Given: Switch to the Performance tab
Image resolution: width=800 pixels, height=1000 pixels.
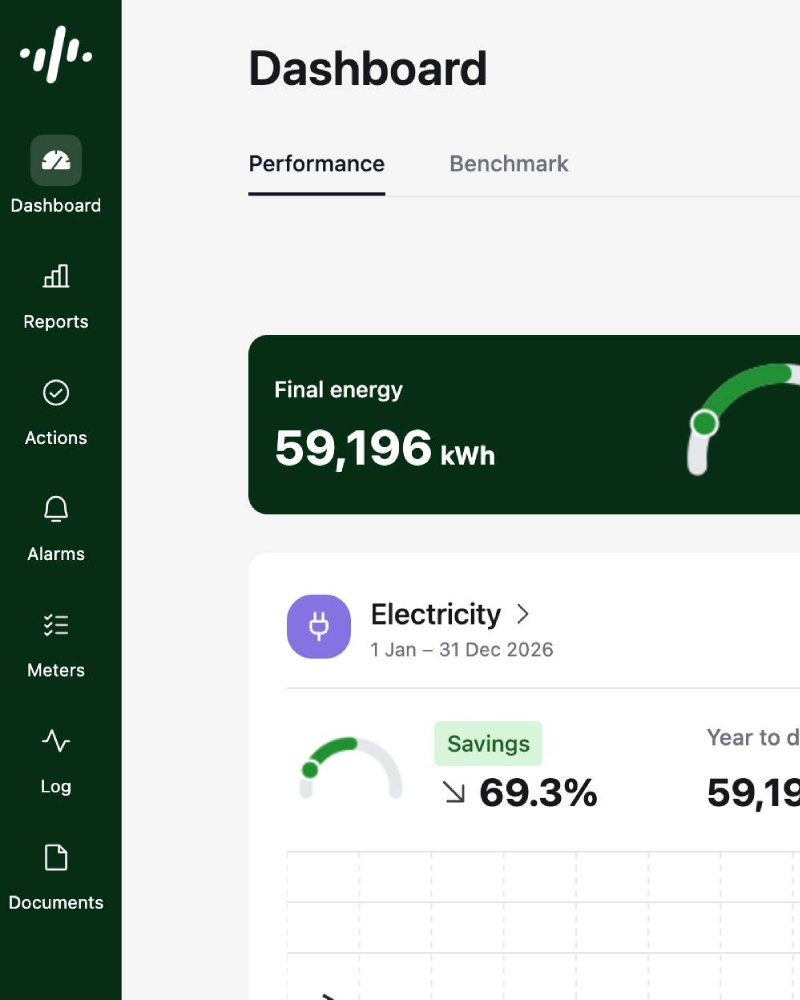Looking at the screenshot, I should [x=316, y=164].
